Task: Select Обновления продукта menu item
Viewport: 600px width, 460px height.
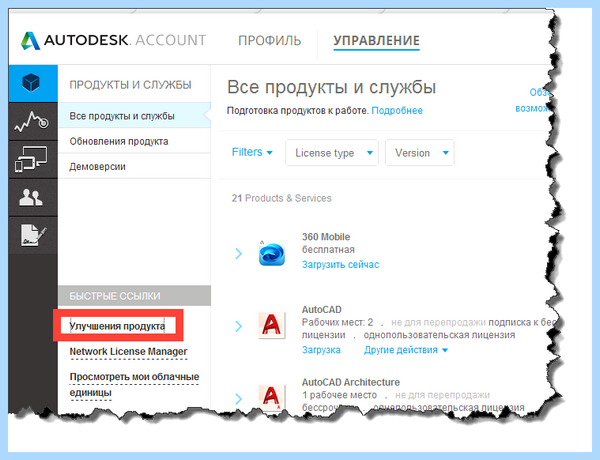Action: coord(134,141)
